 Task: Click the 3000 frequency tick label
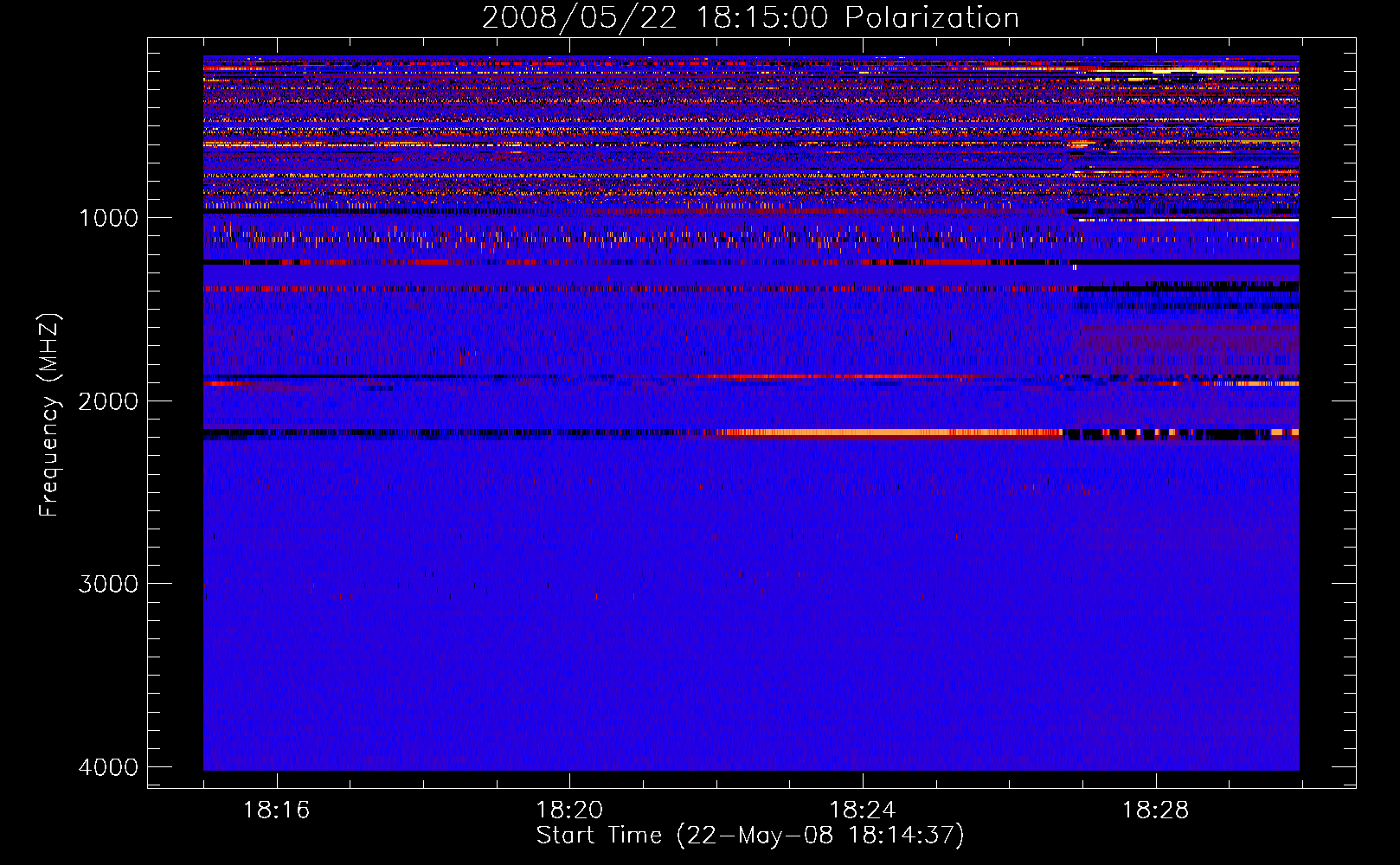pyautogui.click(x=108, y=584)
